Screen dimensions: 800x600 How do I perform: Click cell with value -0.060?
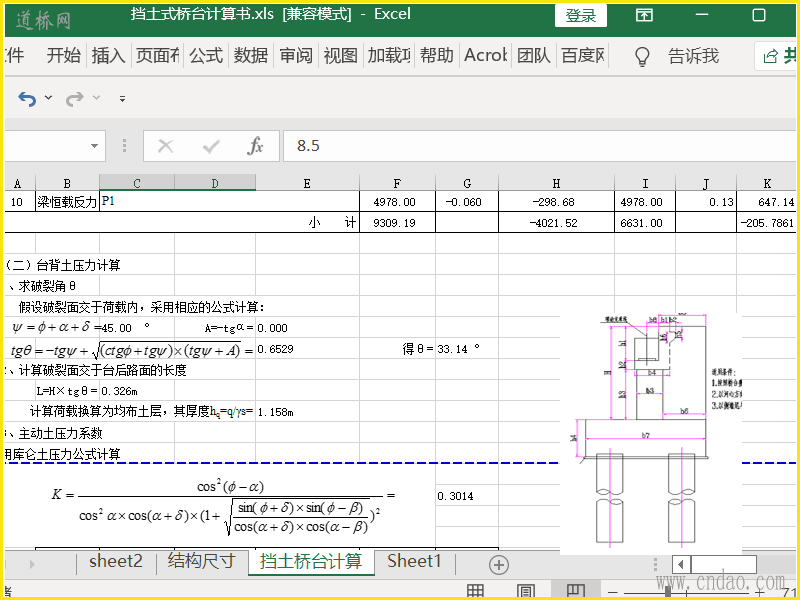click(467, 202)
